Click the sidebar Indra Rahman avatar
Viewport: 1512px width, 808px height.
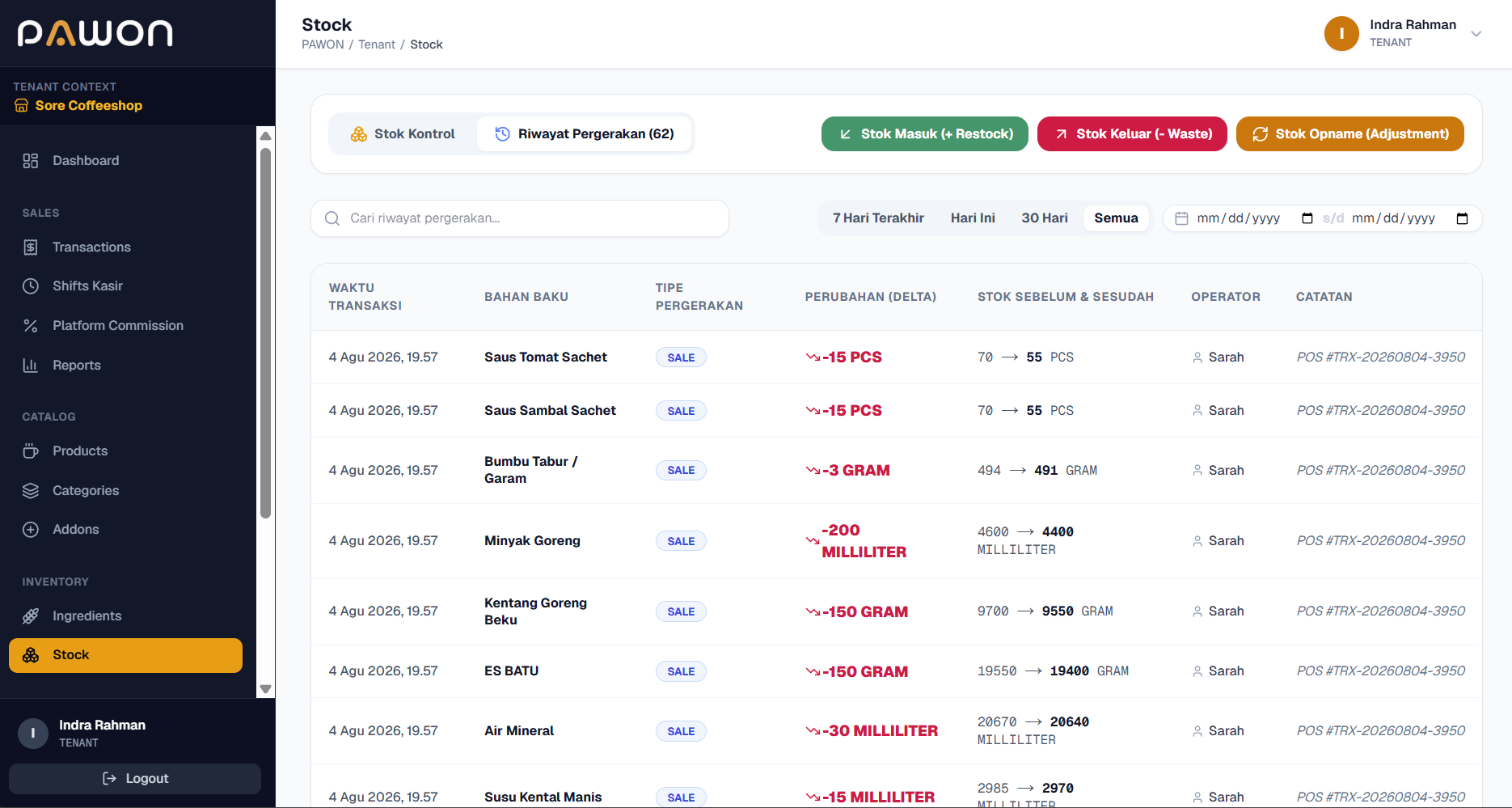tap(33, 734)
